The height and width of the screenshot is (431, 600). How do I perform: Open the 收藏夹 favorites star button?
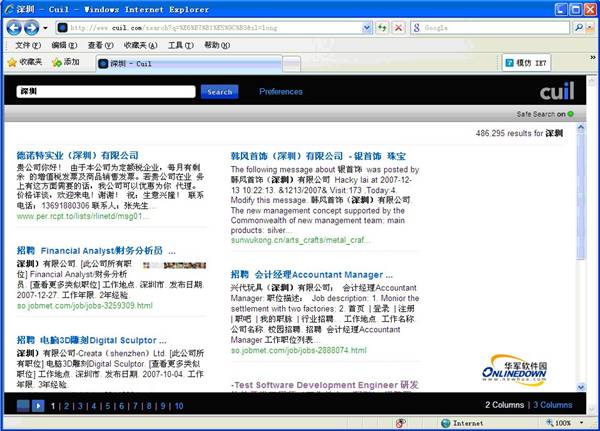tap(25, 62)
